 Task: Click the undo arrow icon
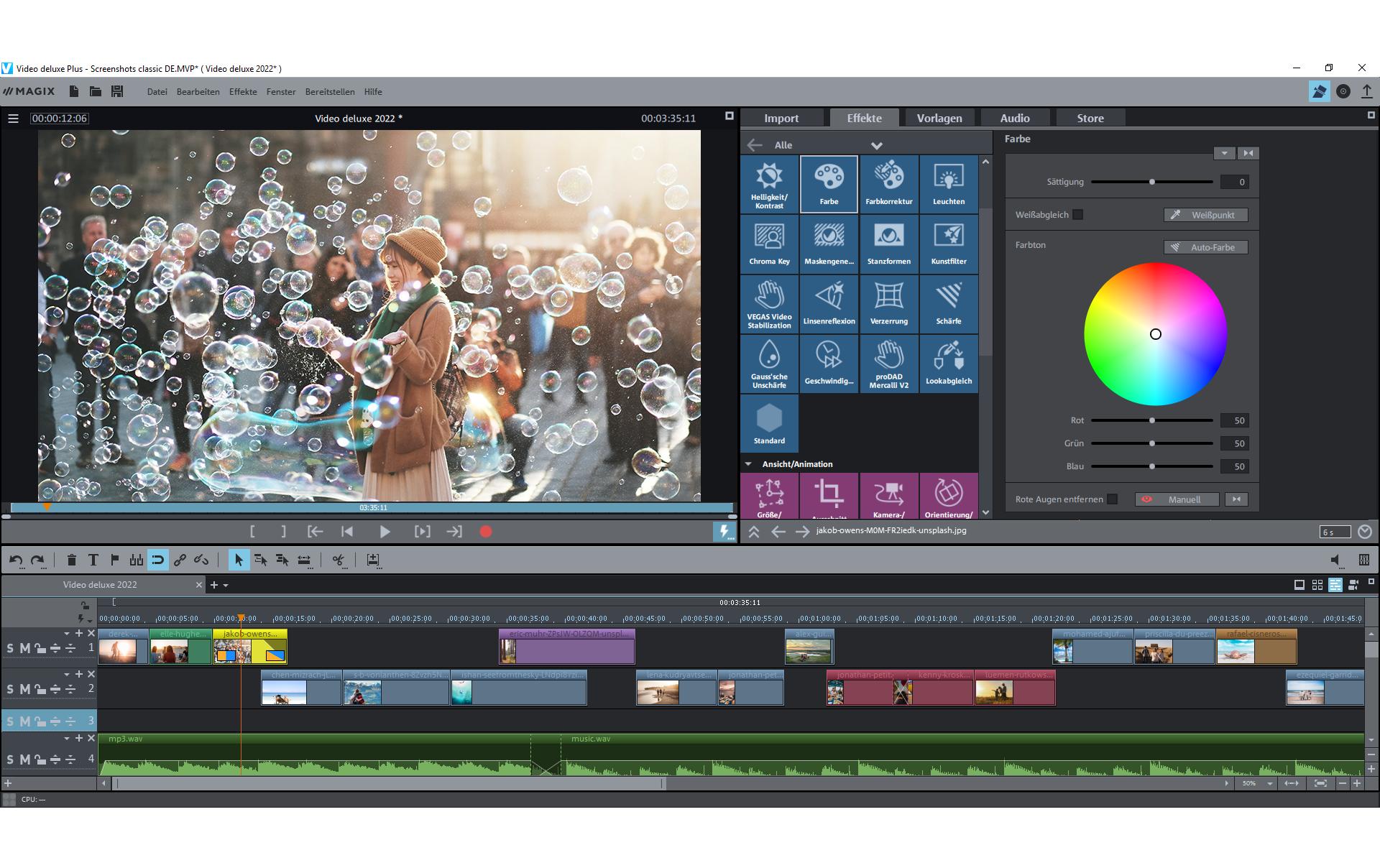click(16, 560)
